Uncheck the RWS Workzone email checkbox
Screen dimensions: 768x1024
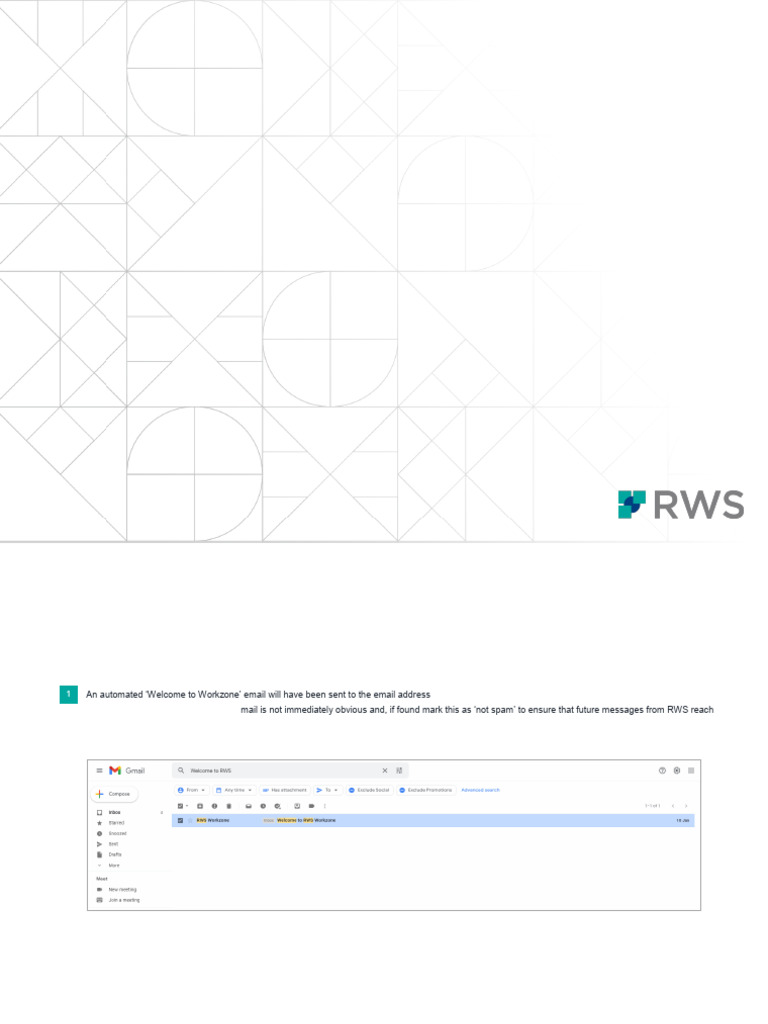pyautogui.click(x=180, y=820)
